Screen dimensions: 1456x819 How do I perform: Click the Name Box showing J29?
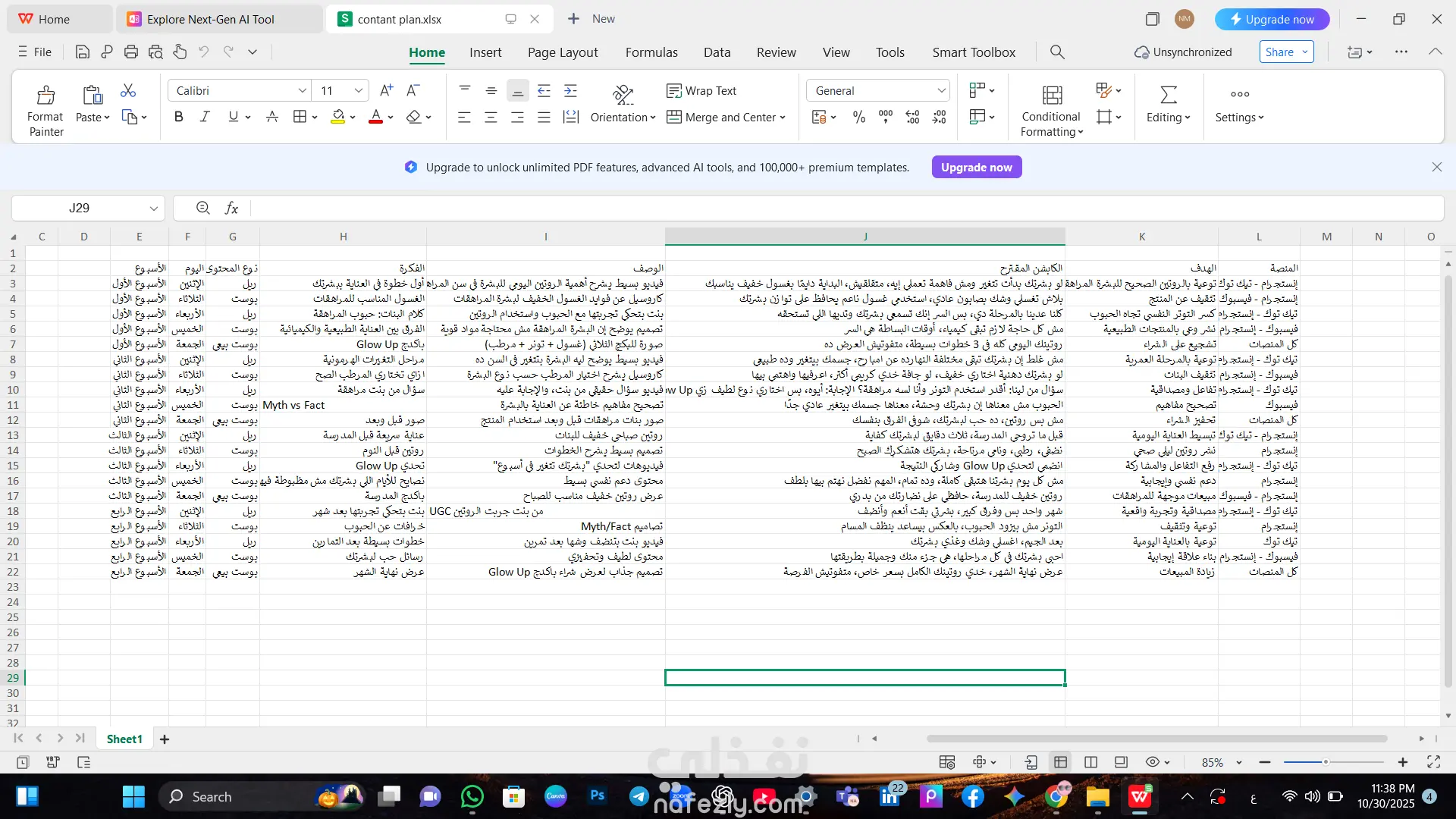pyautogui.click(x=80, y=208)
